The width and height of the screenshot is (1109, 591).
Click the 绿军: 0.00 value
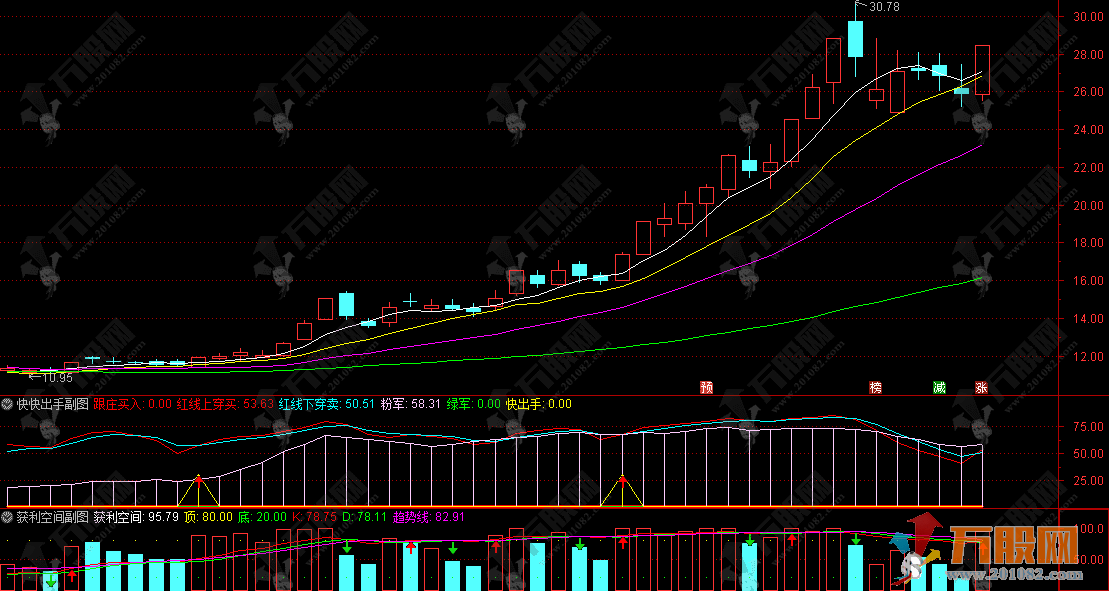click(472, 404)
